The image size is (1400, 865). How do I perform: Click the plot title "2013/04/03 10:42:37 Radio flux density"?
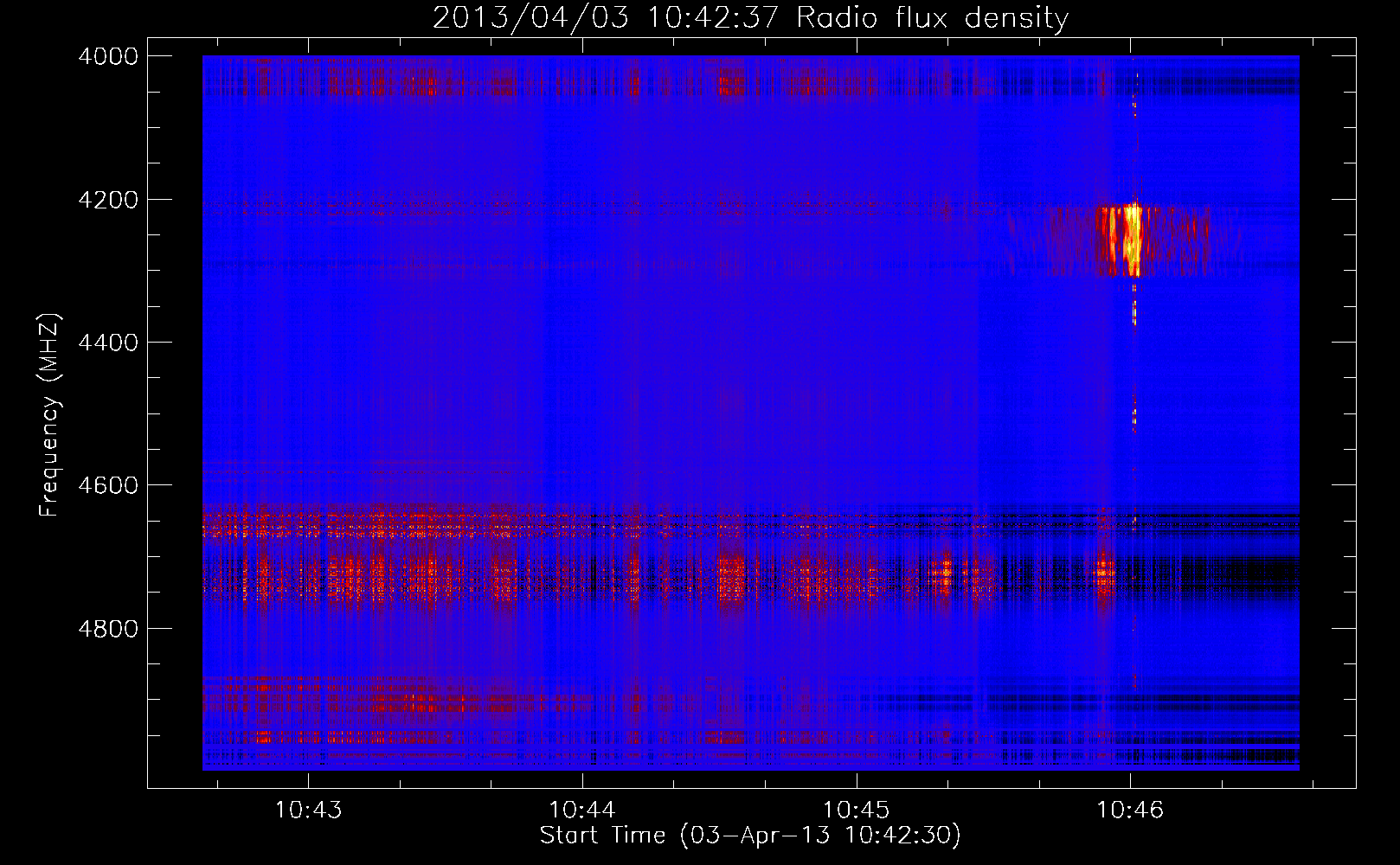[x=750, y=18]
